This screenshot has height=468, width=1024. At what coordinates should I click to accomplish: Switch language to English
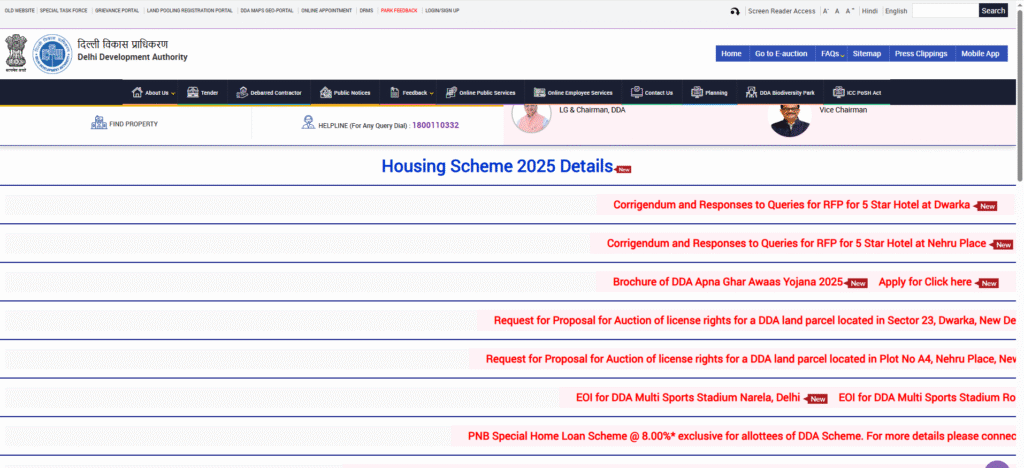pyautogui.click(x=896, y=11)
